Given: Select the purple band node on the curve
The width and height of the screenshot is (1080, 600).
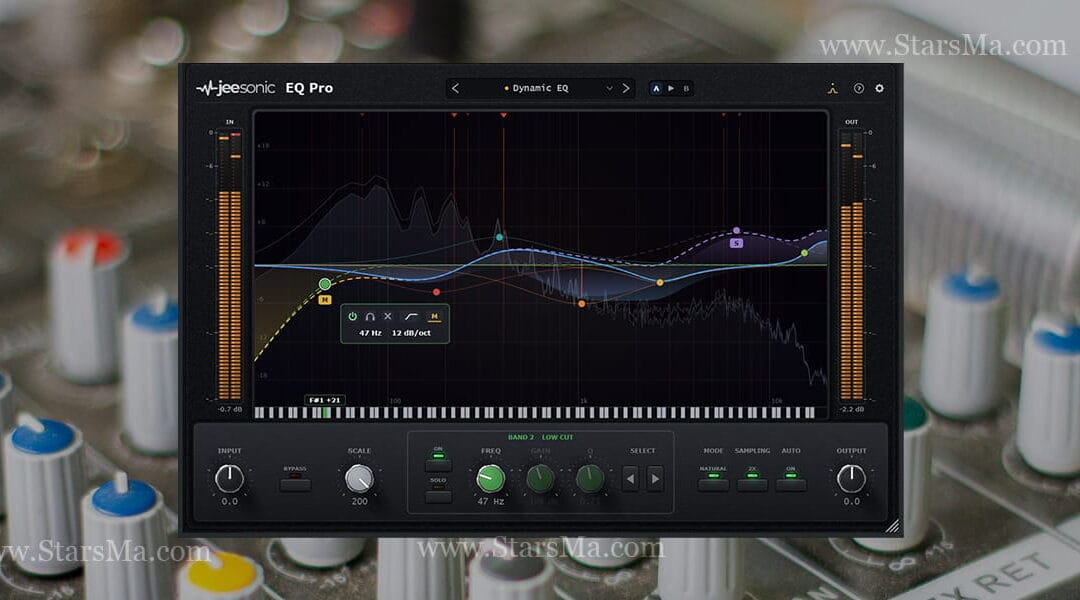Looking at the screenshot, I should 736,230.
